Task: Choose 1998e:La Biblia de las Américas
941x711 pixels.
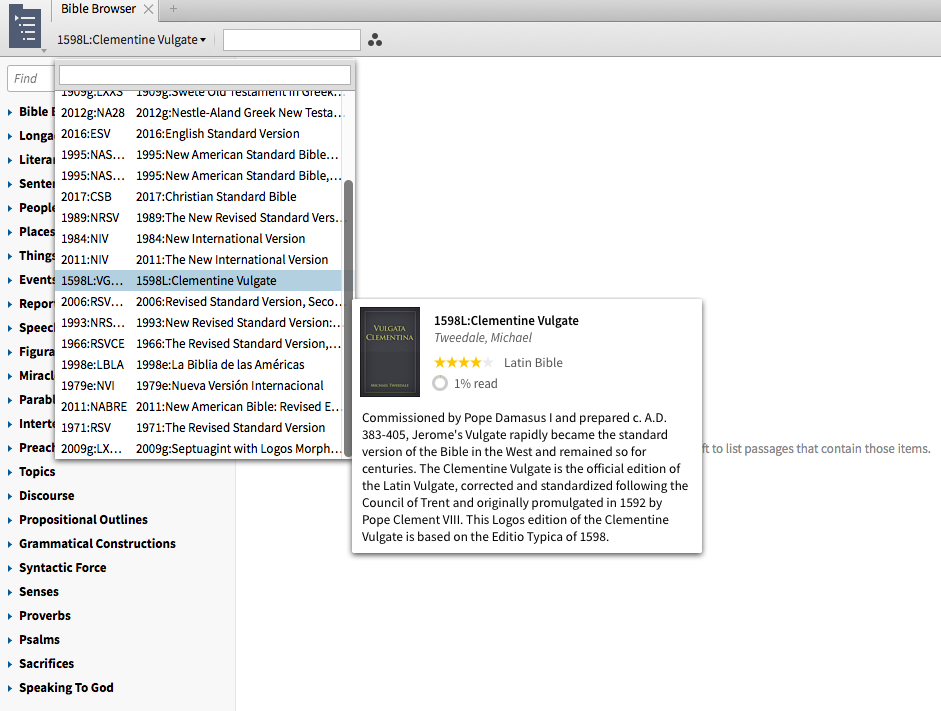Action: pos(201,365)
